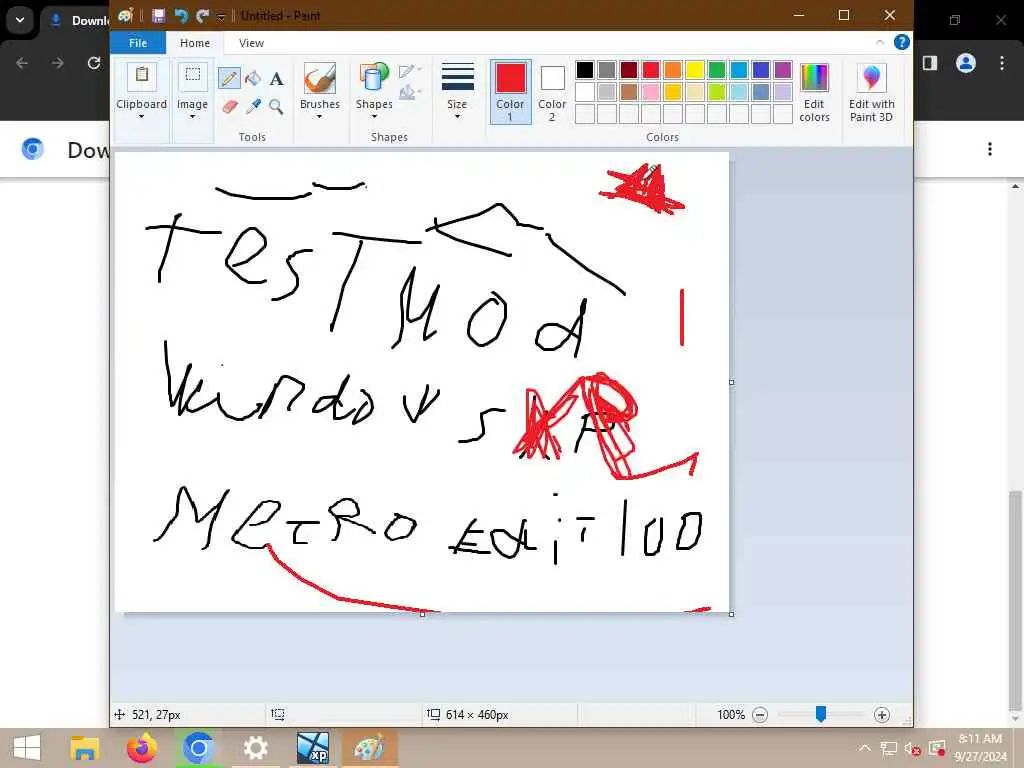Expand the Shapes dropdown arrow
This screenshot has height=768, width=1024.
[374, 117]
